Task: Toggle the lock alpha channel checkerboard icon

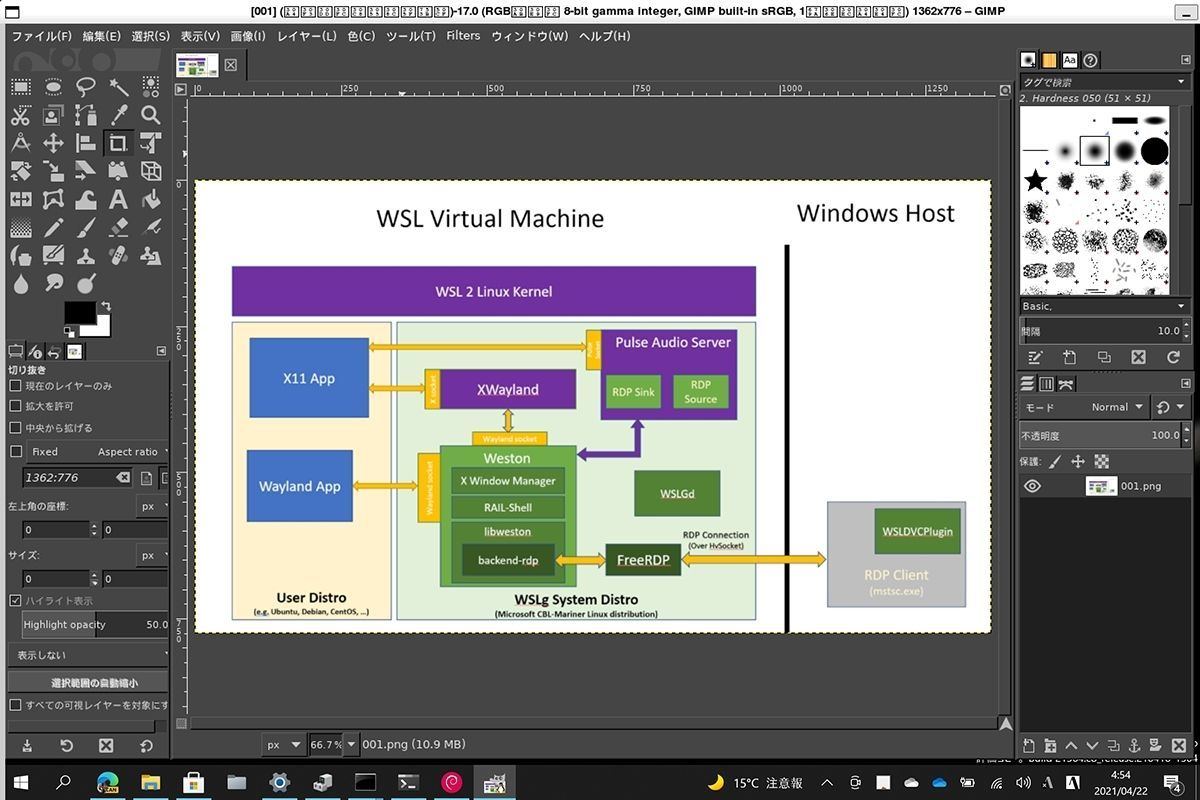Action: pos(1102,462)
